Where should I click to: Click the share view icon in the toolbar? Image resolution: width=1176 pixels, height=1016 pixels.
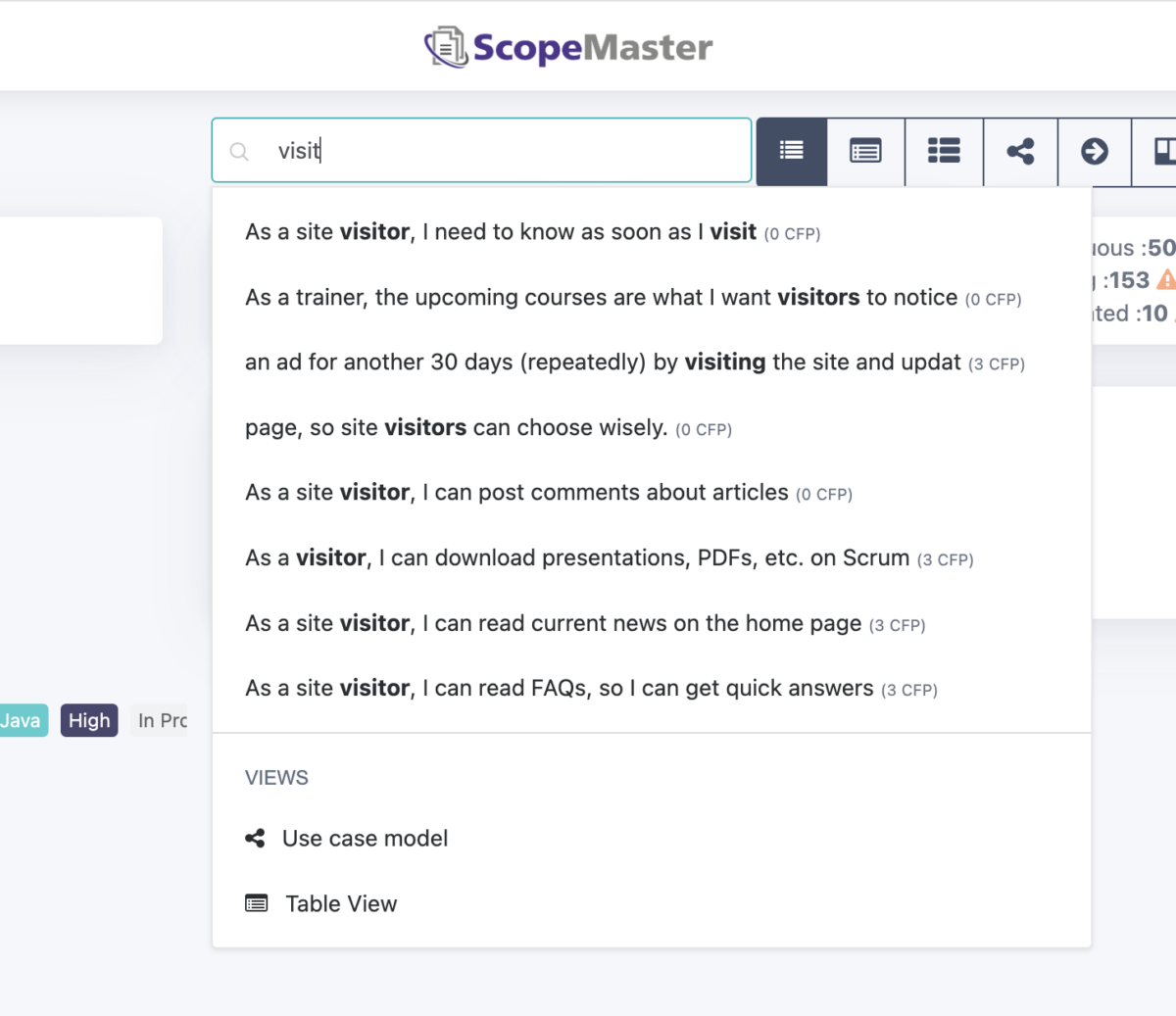click(1019, 152)
